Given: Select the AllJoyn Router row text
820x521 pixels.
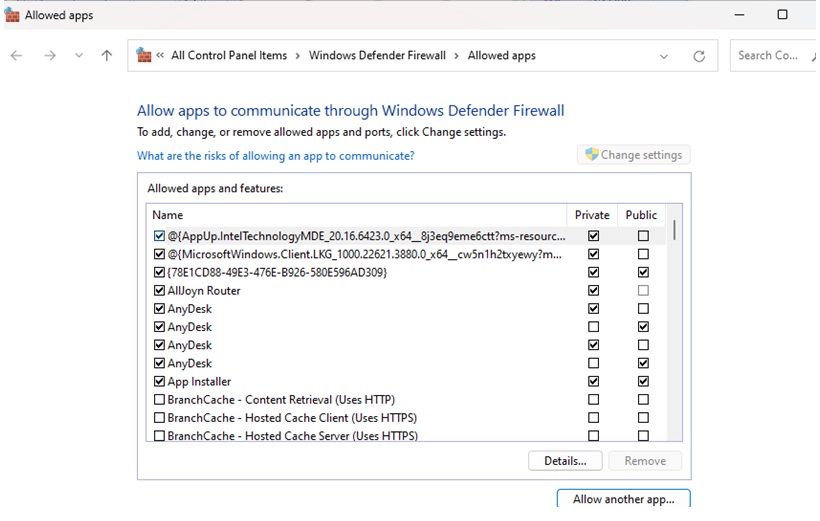Looking at the screenshot, I should pos(204,291).
